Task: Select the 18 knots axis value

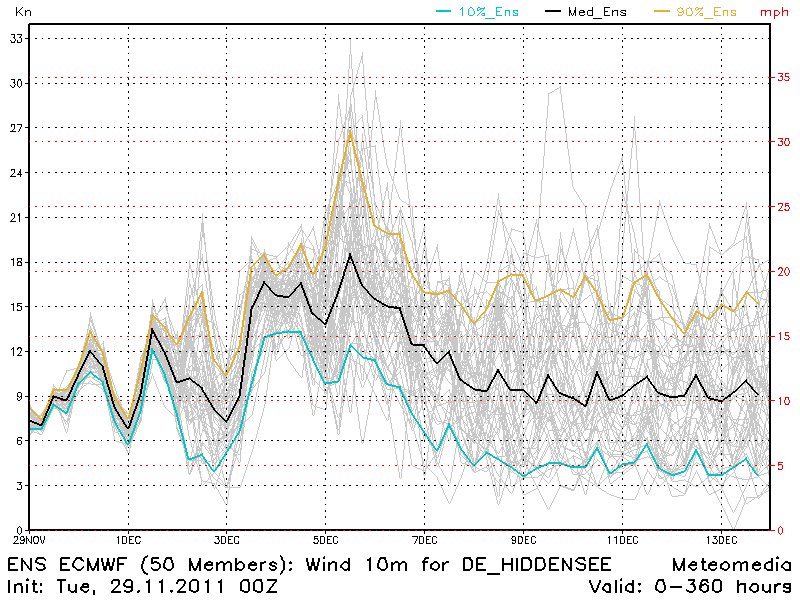Action: pos(16,262)
